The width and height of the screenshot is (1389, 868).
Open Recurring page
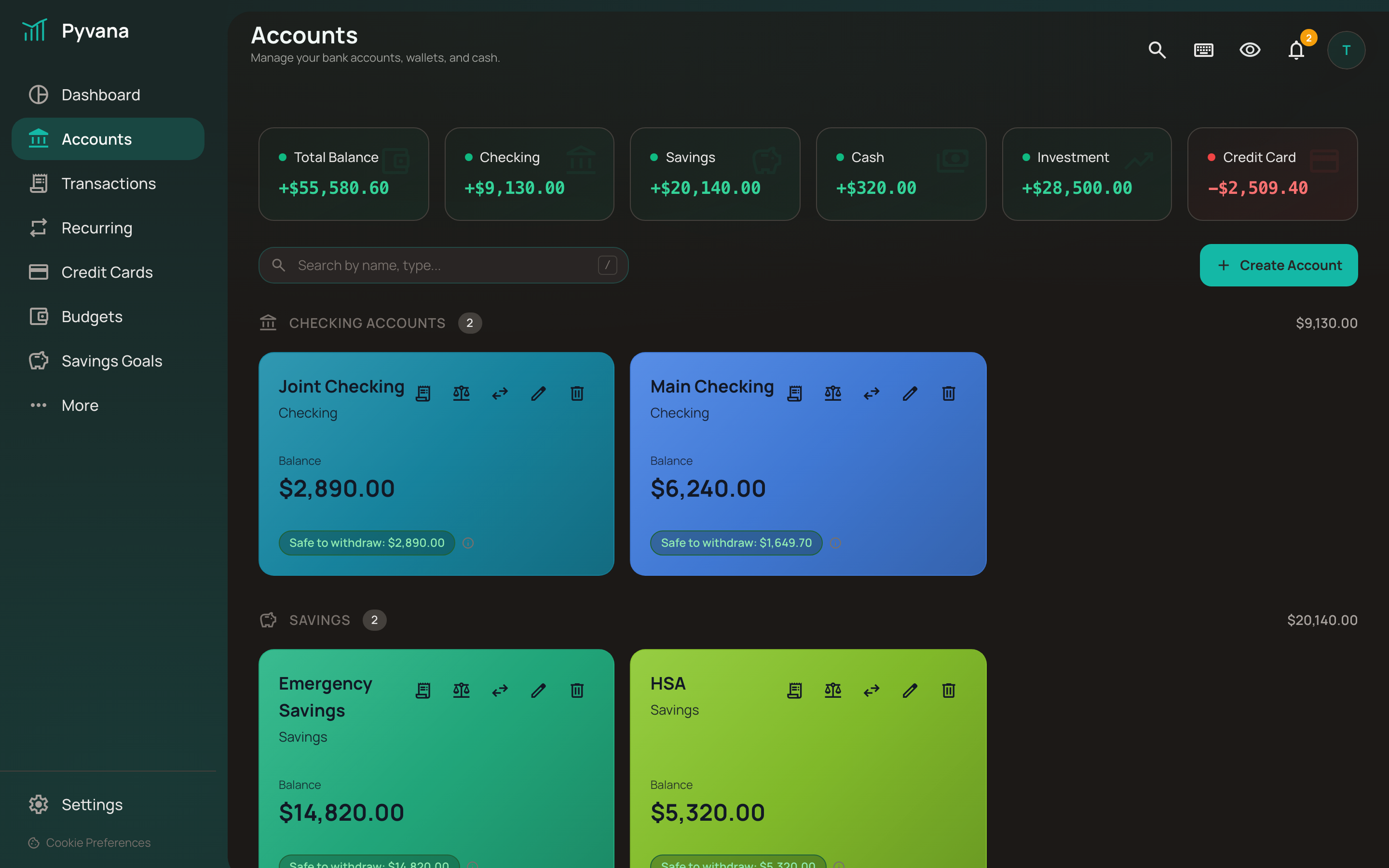[x=108, y=228]
